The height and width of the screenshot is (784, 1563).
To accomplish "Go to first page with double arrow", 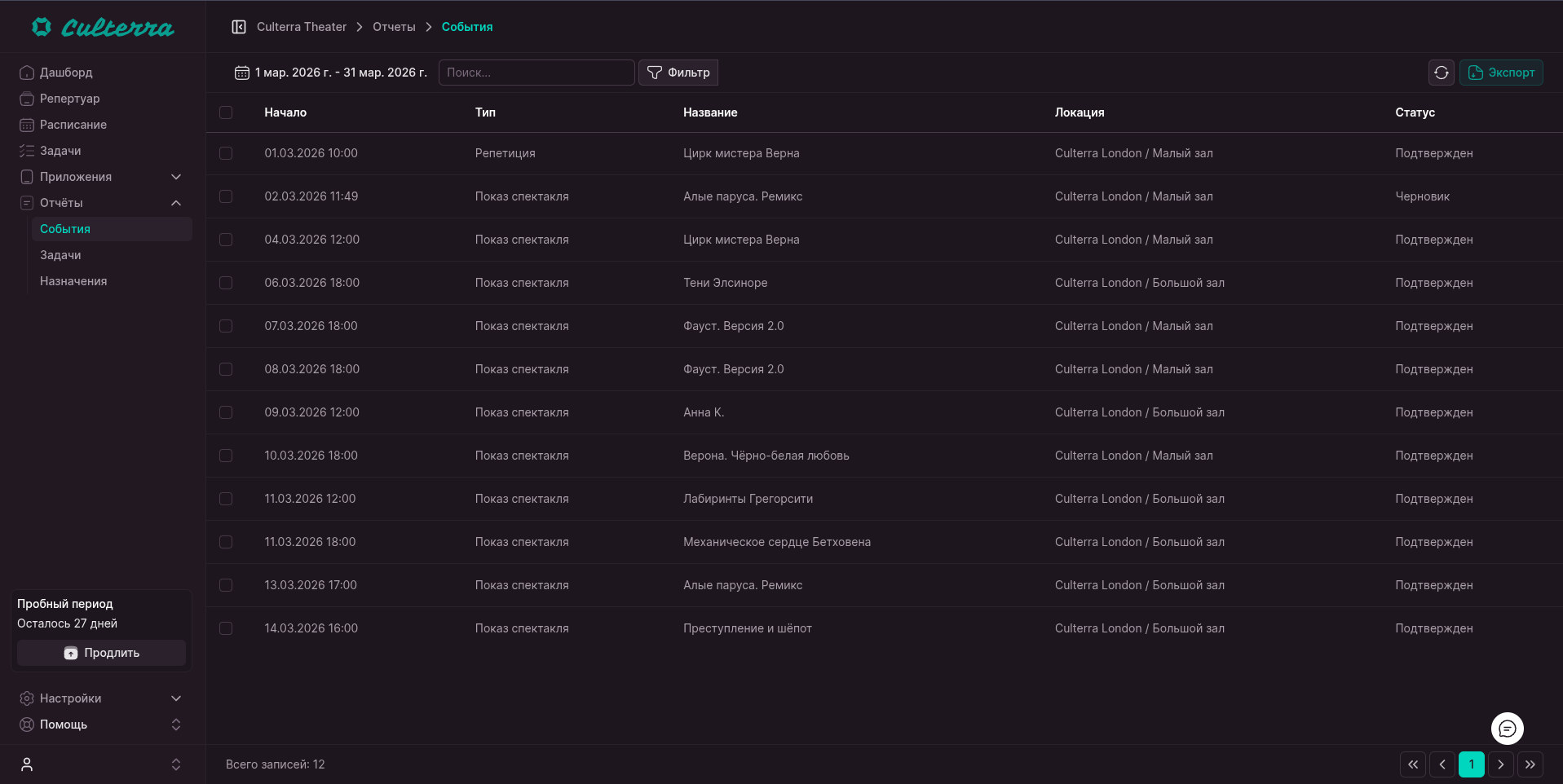I will (1412, 764).
